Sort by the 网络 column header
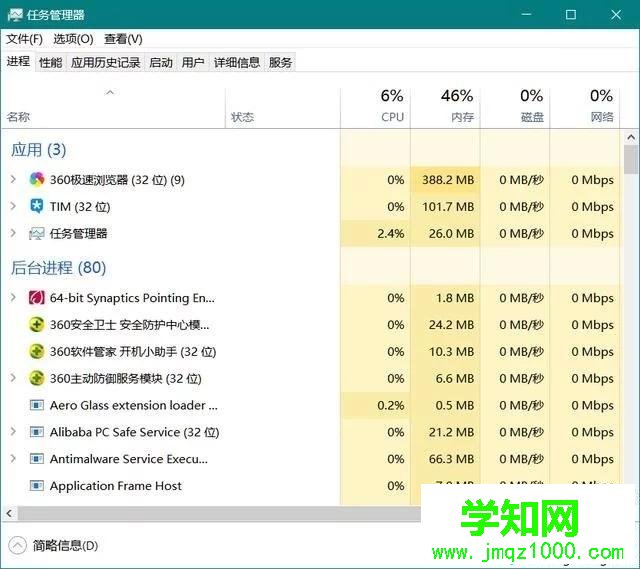 click(x=585, y=108)
